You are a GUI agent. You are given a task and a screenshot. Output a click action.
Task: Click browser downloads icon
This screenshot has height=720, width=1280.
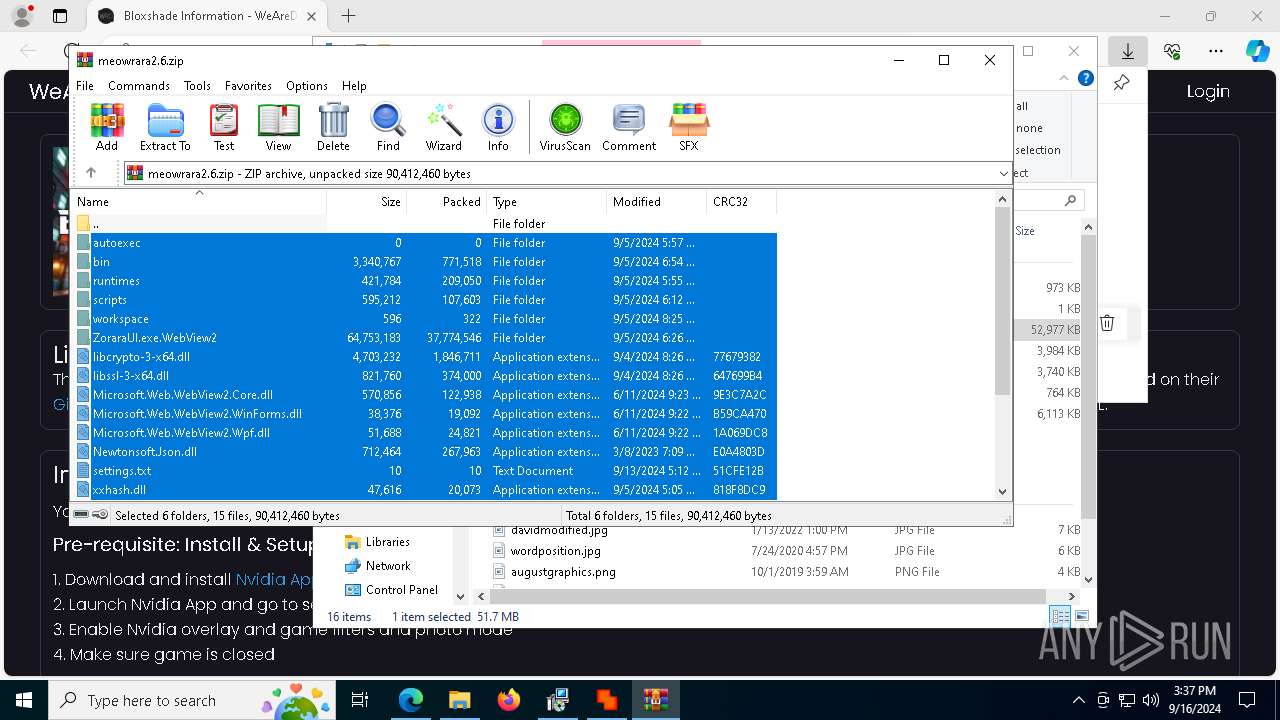coord(1128,51)
